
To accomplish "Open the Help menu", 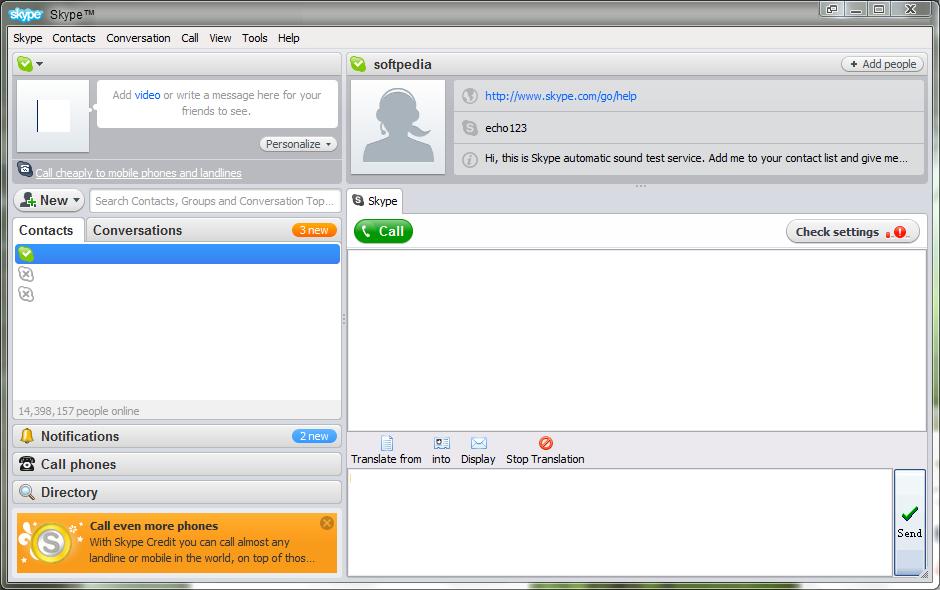I will [288, 38].
